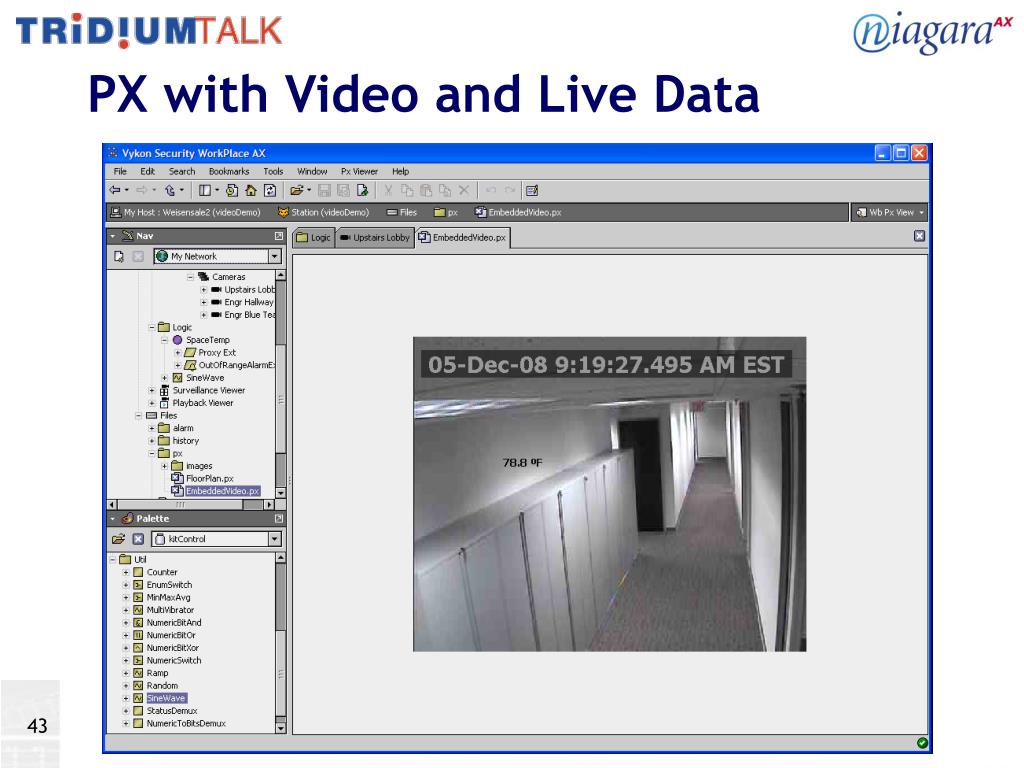Click the Toggle edit mode toolbar icon
1024x768 pixels.
532,190
